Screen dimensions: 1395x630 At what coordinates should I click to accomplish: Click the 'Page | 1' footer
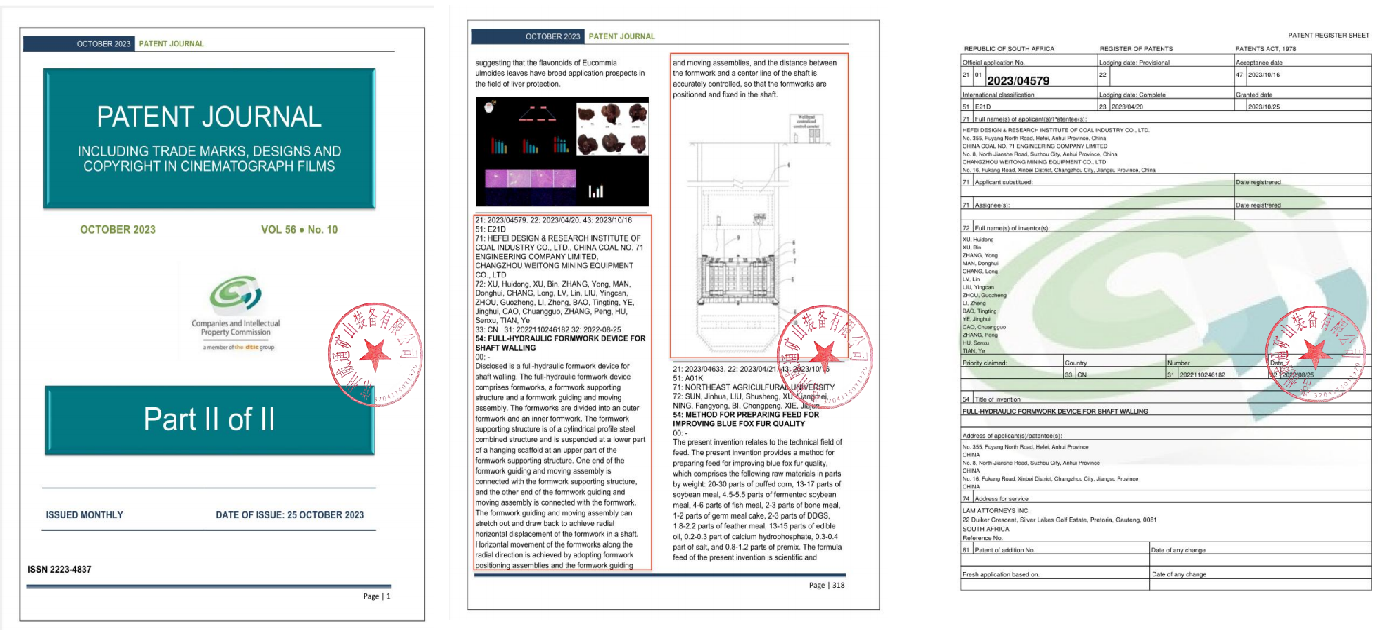click(377, 596)
